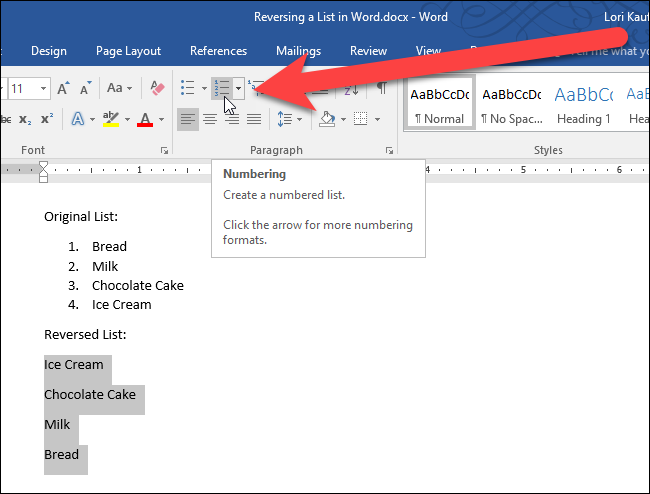Click the Clear All Formatting eraser icon
Image resolution: width=650 pixels, height=494 pixels.
coord(157,88)
